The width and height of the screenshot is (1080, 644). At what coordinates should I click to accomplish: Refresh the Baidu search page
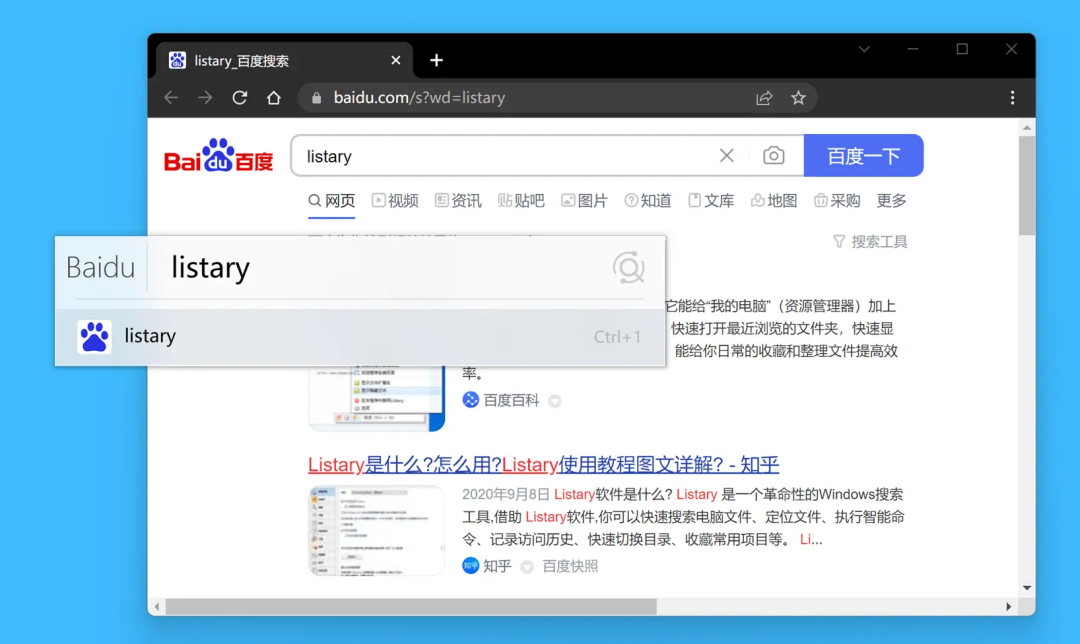(x=239, y=97)
